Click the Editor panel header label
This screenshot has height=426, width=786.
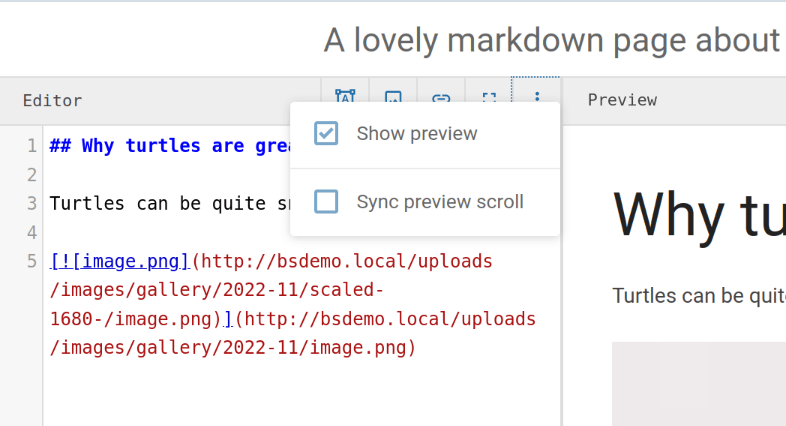(x=52, y=100)
